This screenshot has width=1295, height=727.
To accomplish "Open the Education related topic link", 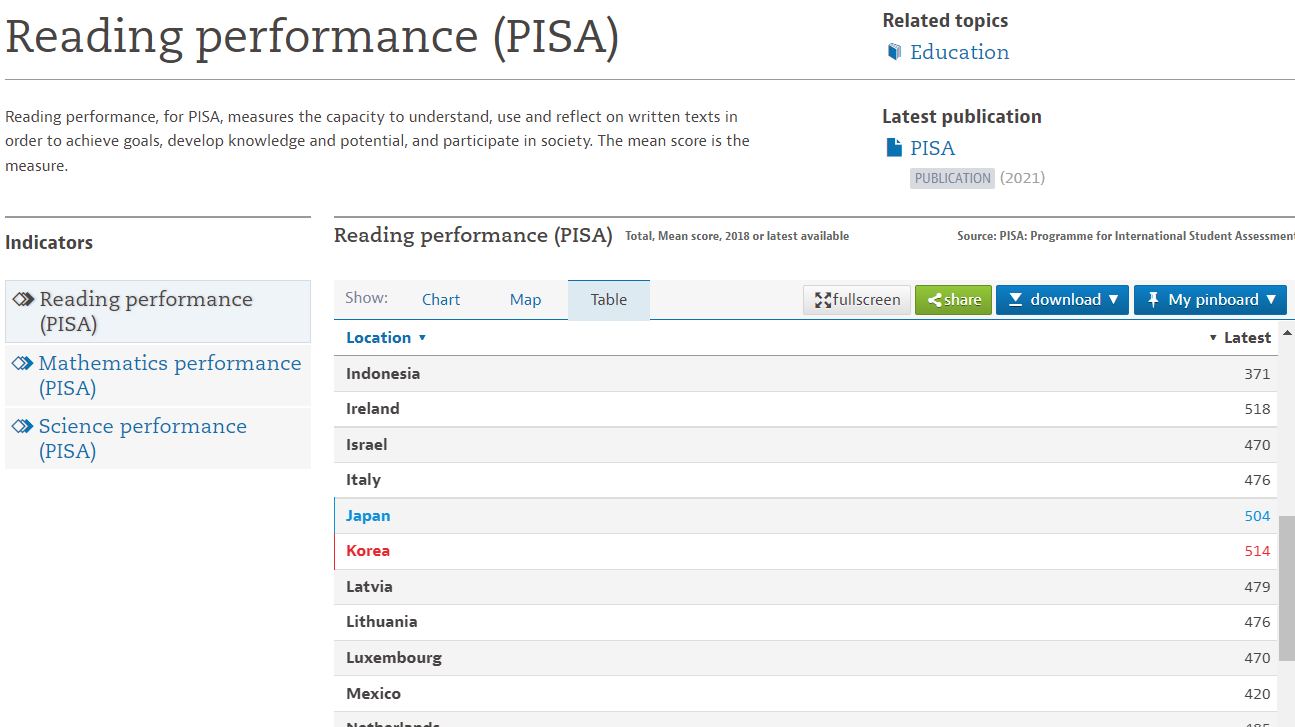I will point(959,52).
